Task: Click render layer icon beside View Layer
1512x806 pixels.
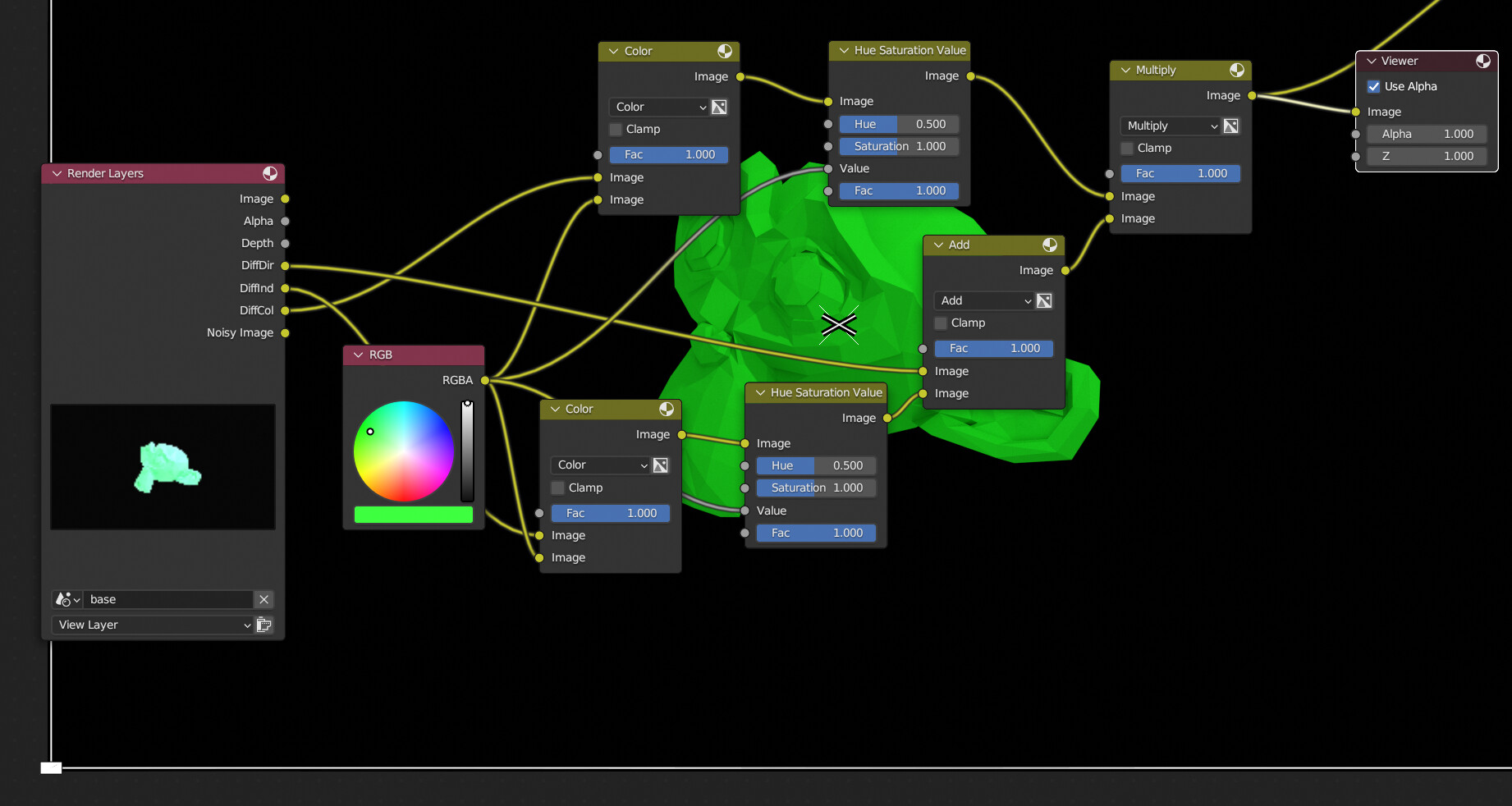Action: click(x=264, y=625)
